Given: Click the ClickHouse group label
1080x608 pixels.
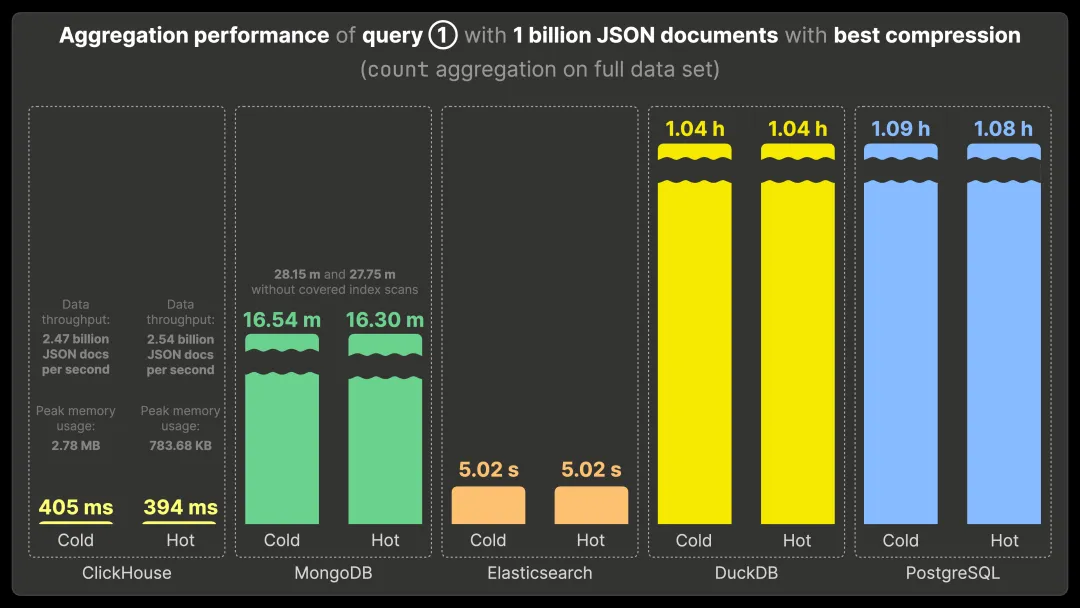Looking at the screenshot, I should tap(127, 573).
